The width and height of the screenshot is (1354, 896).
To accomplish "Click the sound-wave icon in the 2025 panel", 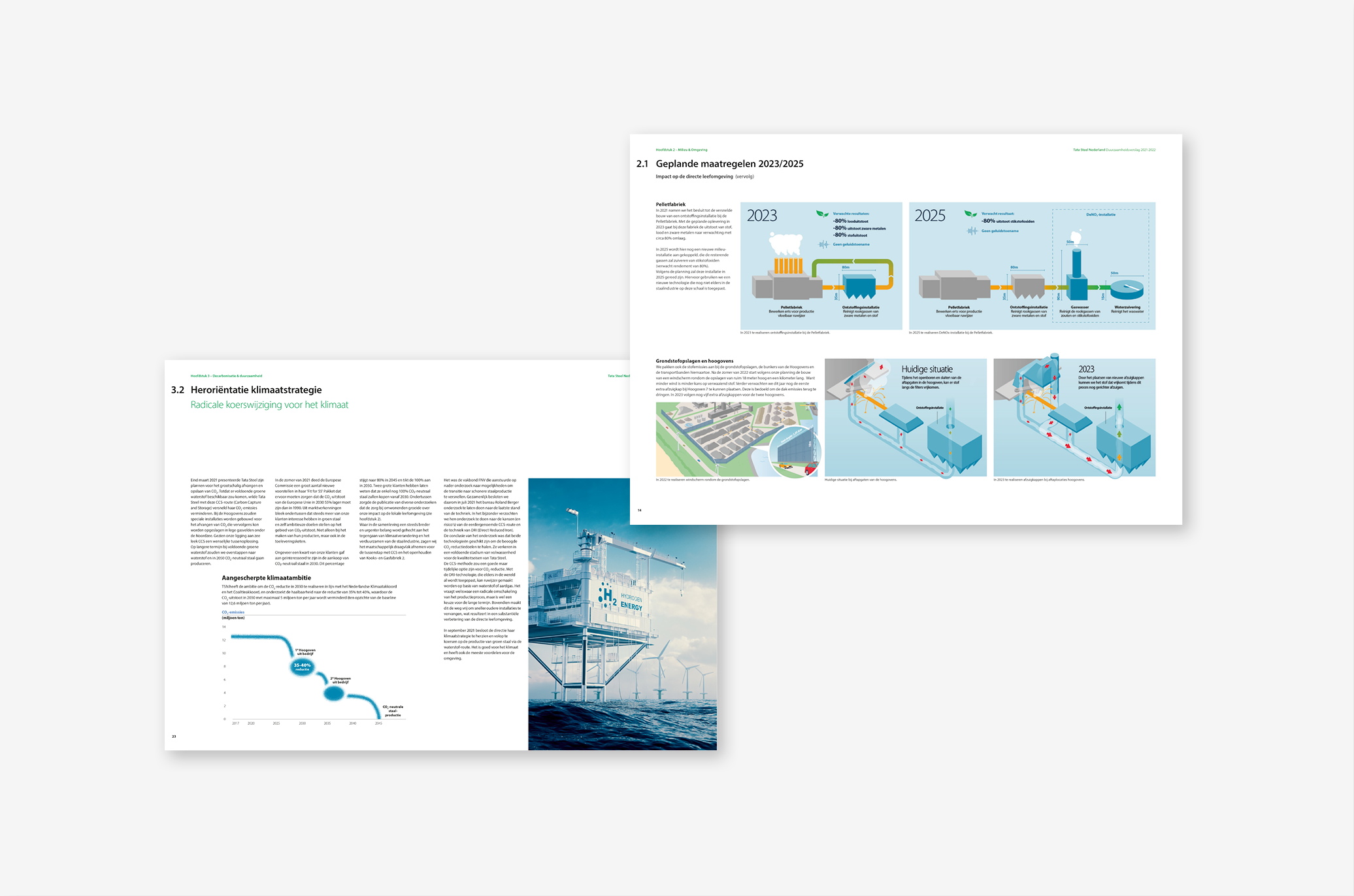I will [972, 231].
